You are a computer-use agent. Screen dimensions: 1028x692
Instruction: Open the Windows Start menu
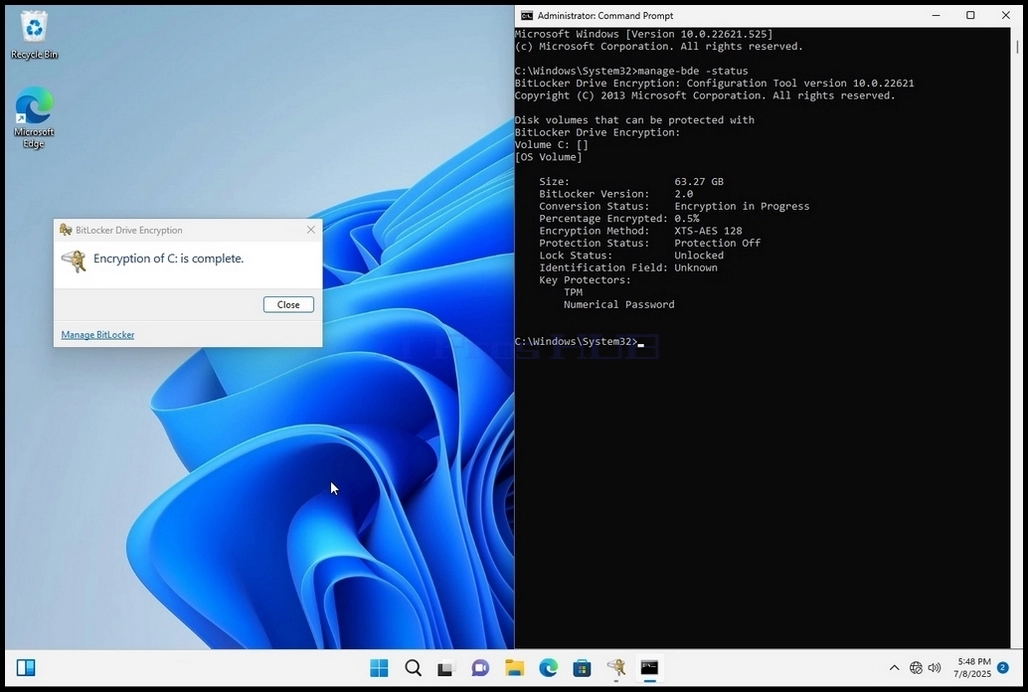point(379,668)
